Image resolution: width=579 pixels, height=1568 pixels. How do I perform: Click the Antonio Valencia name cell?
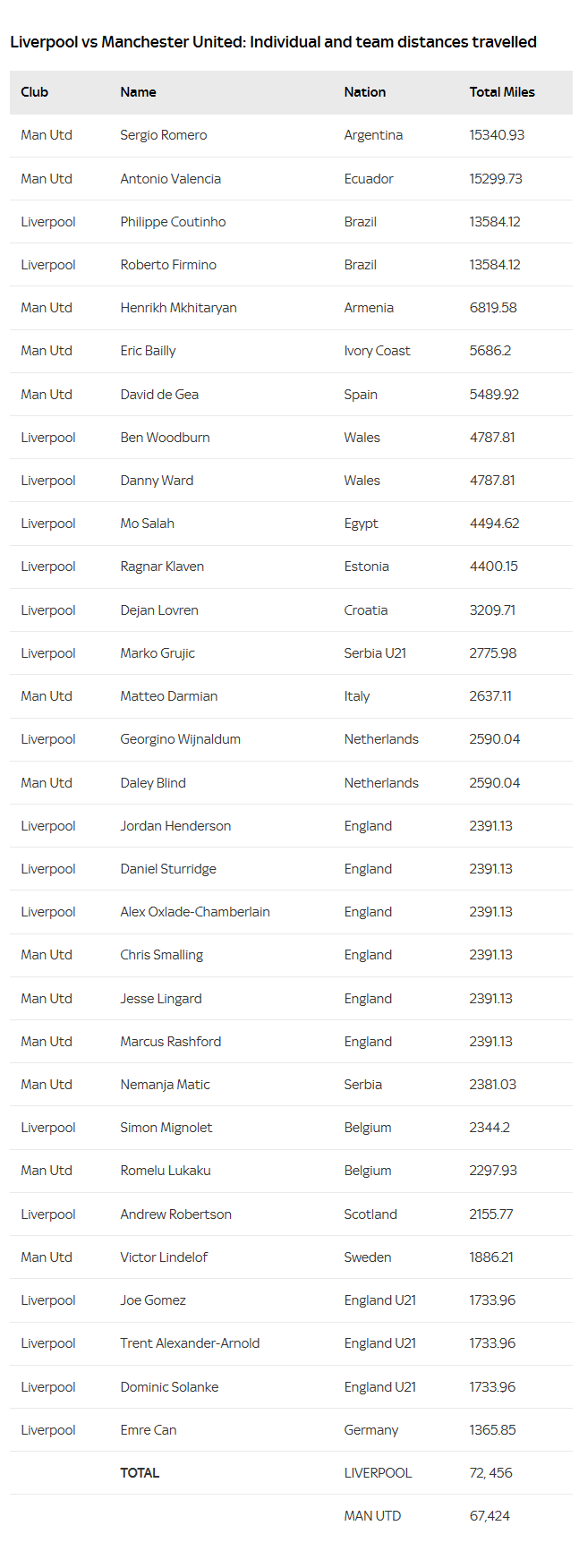[x=170, y=179]
